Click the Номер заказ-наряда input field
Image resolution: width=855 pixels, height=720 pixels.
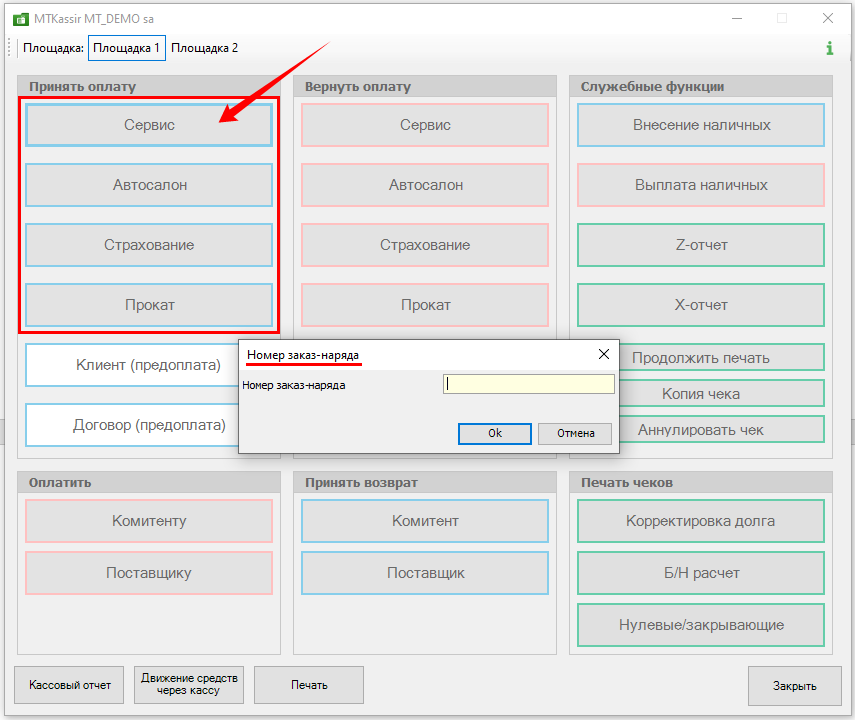pos(528,384)
